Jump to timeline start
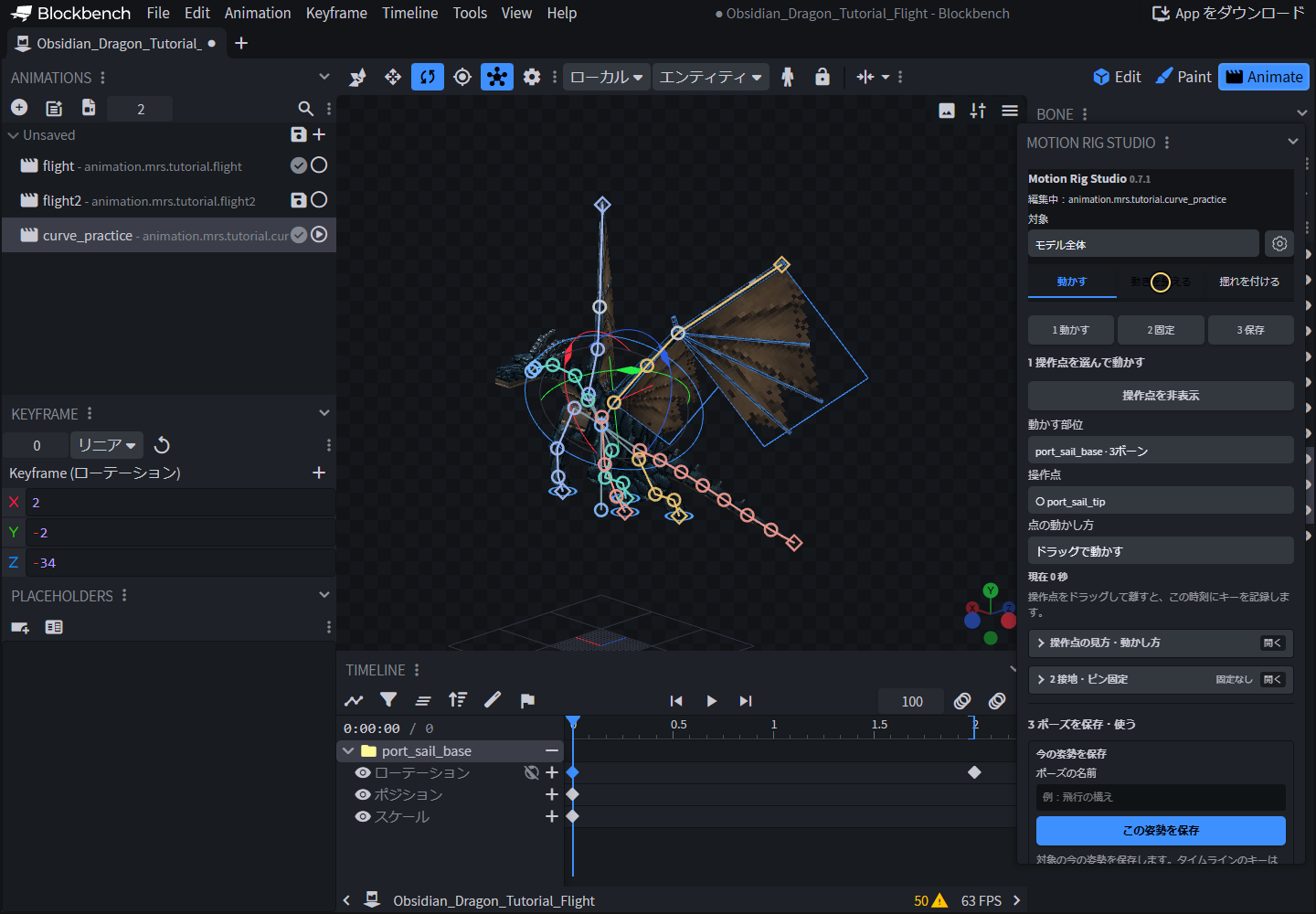The image size is (1316, 914). click(676, 701)
